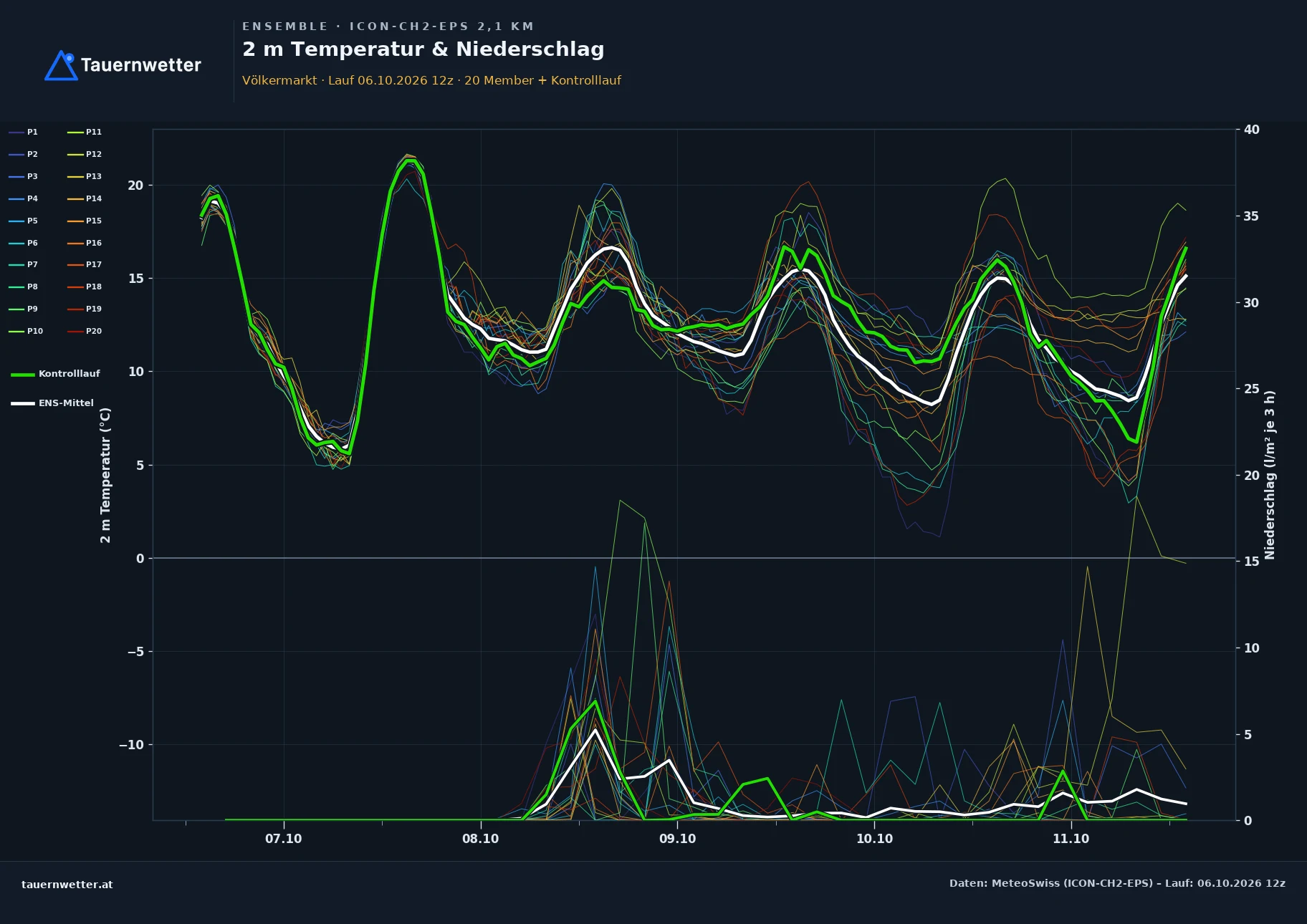The height and width of the screenshot is (924, 1307).
Task: Select the P10 legend entry
Action: click(26, 331)
